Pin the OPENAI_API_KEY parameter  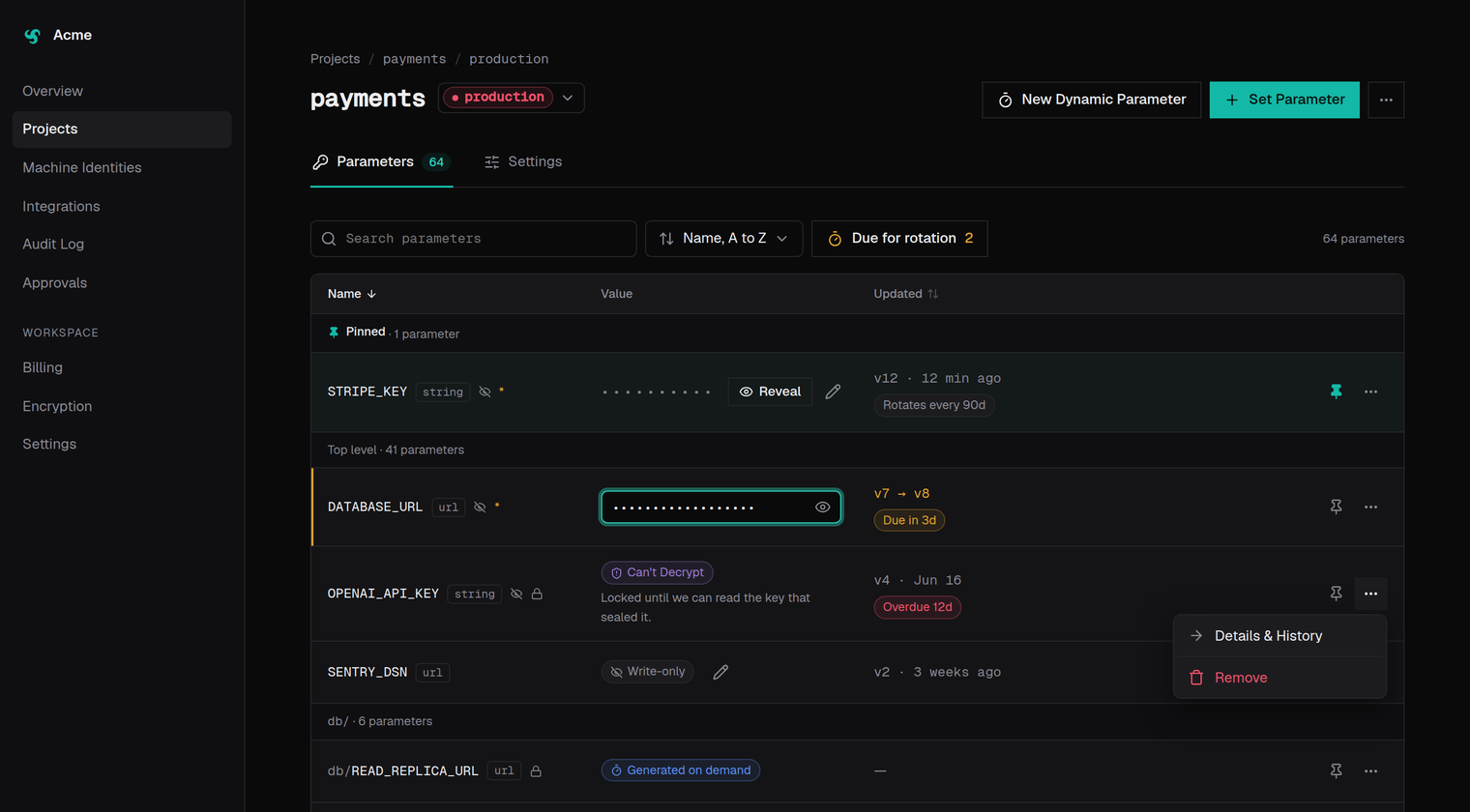coord(1336,594)
